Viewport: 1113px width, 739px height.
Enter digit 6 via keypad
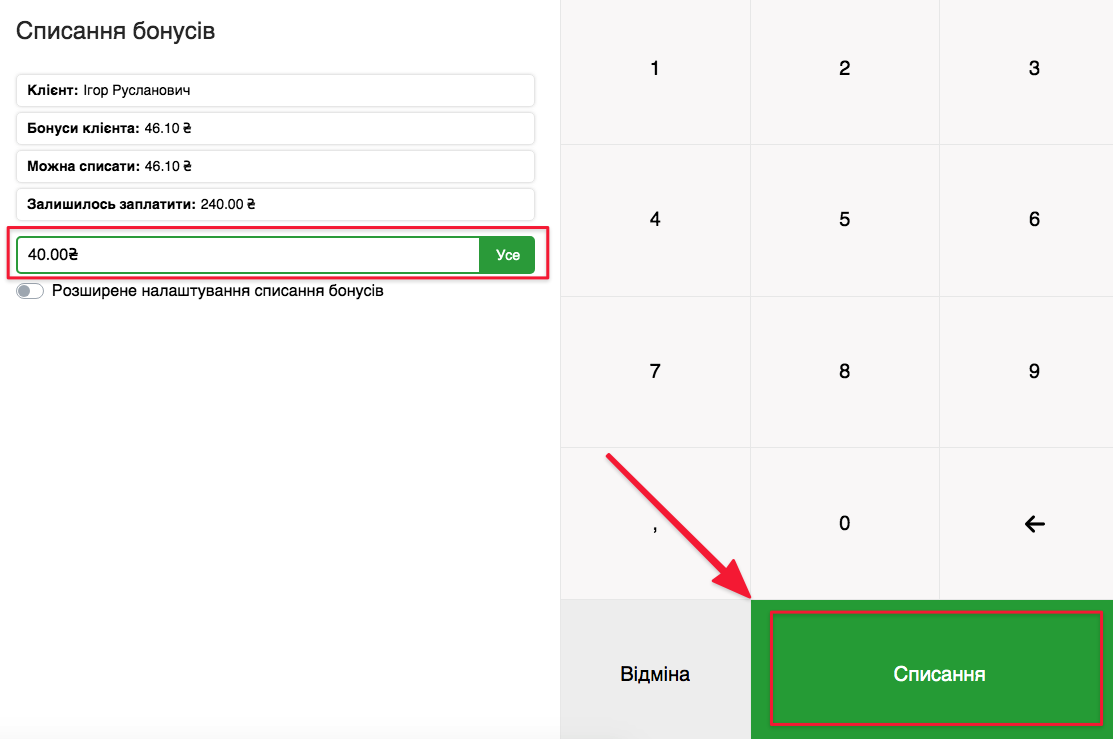[1034, 220]
